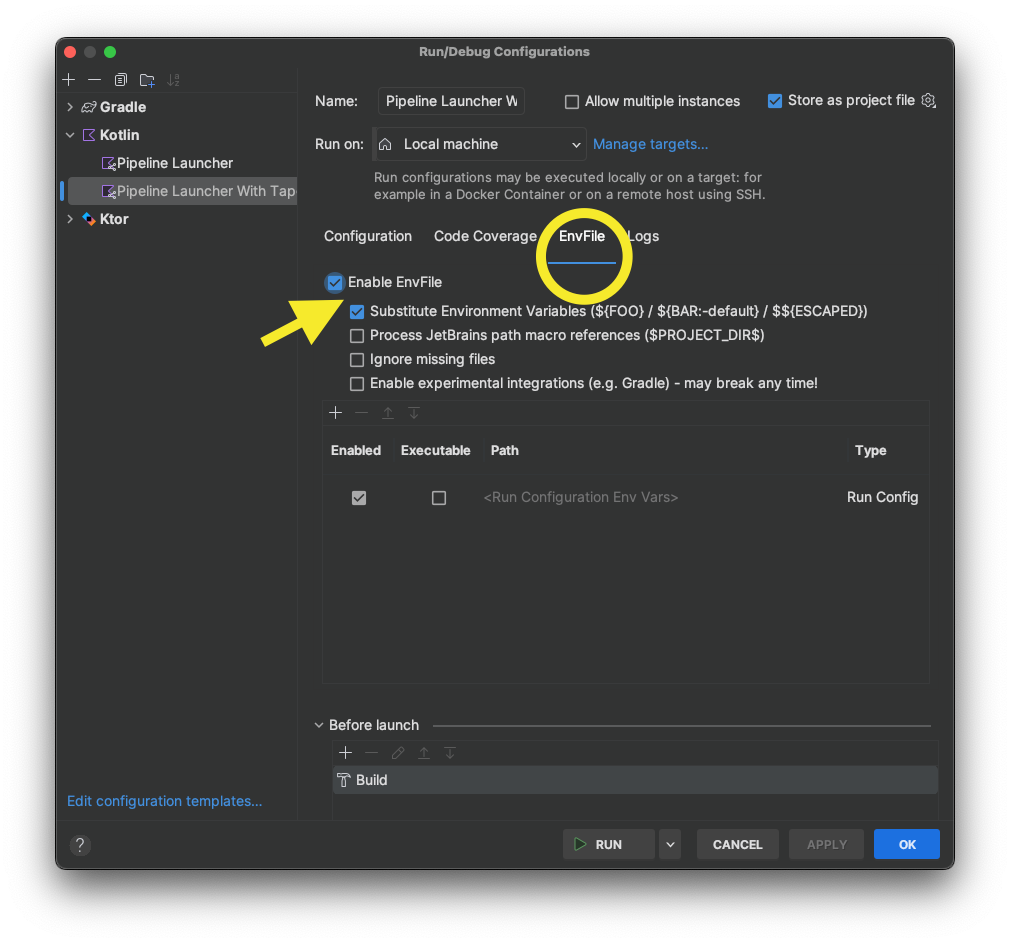1010x943 pixels.
Task: Toggle Allow multiple instances checkbox
Action: pos(571,102)
